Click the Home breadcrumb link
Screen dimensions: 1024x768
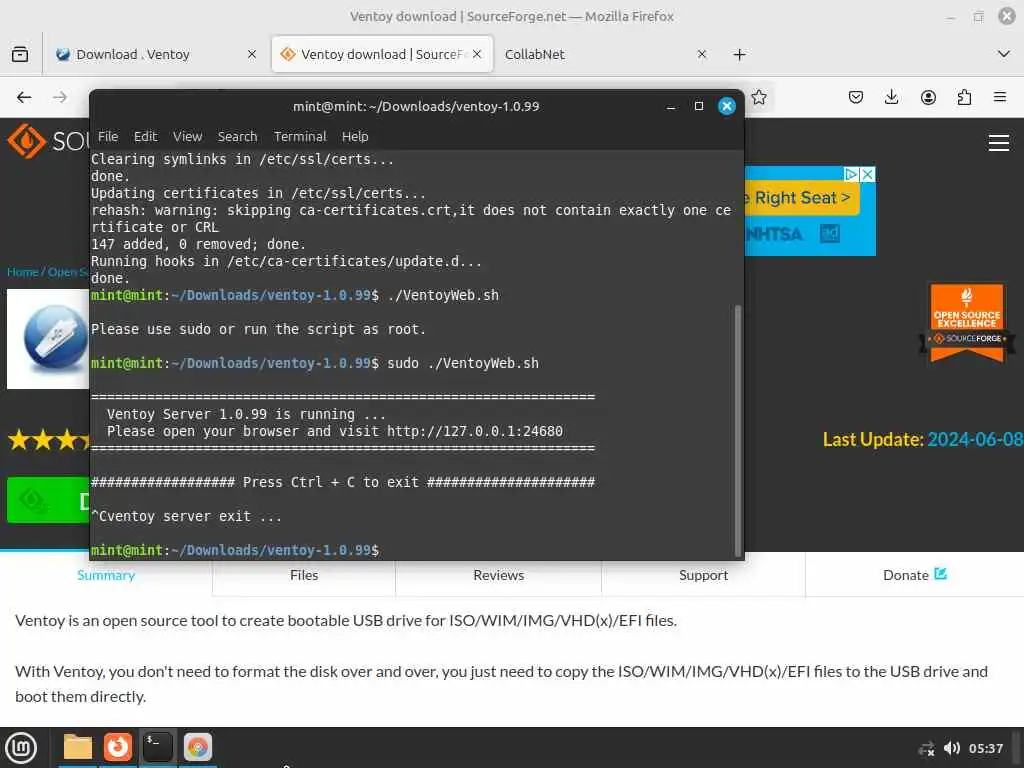[x=22, y=272]
